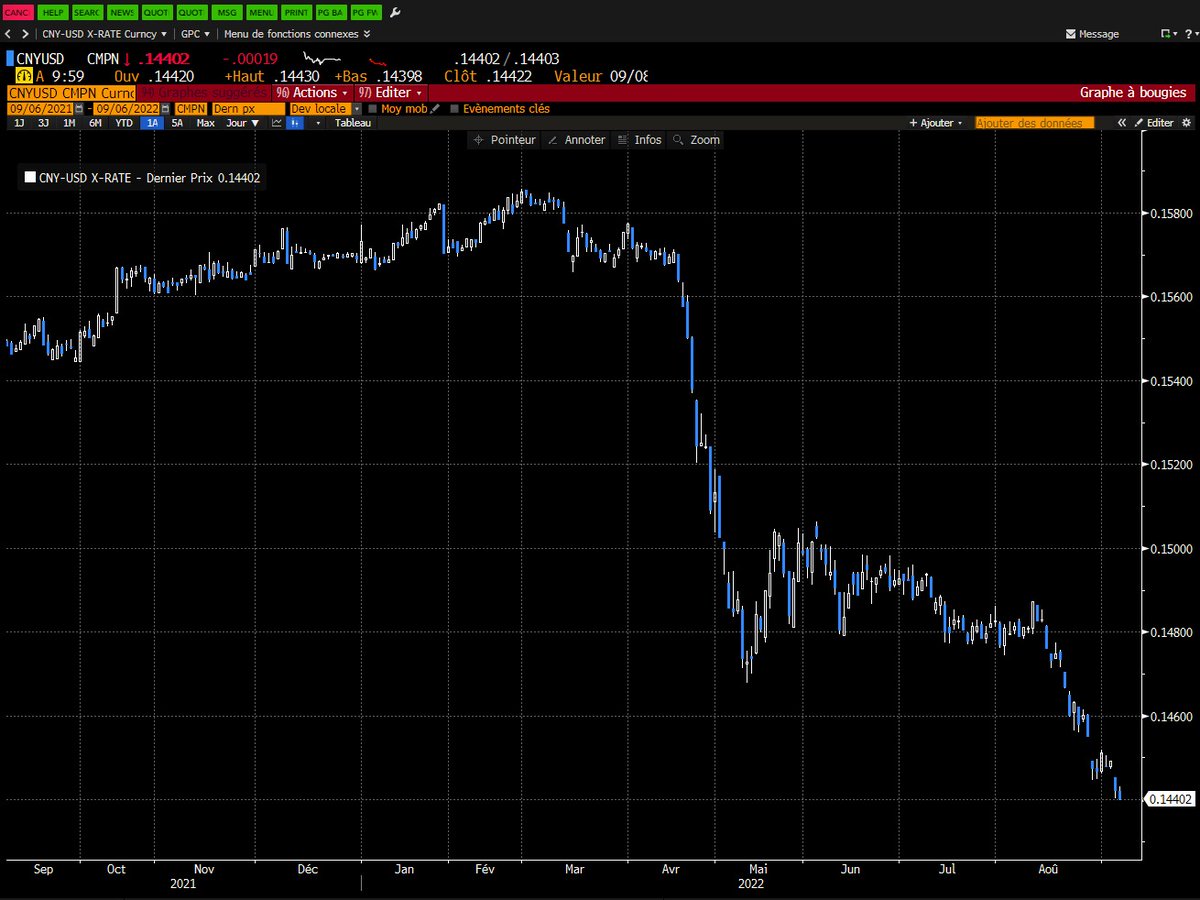Click the green HELP key
This screenshot has width=1200, height=900.
click(52, 12)
